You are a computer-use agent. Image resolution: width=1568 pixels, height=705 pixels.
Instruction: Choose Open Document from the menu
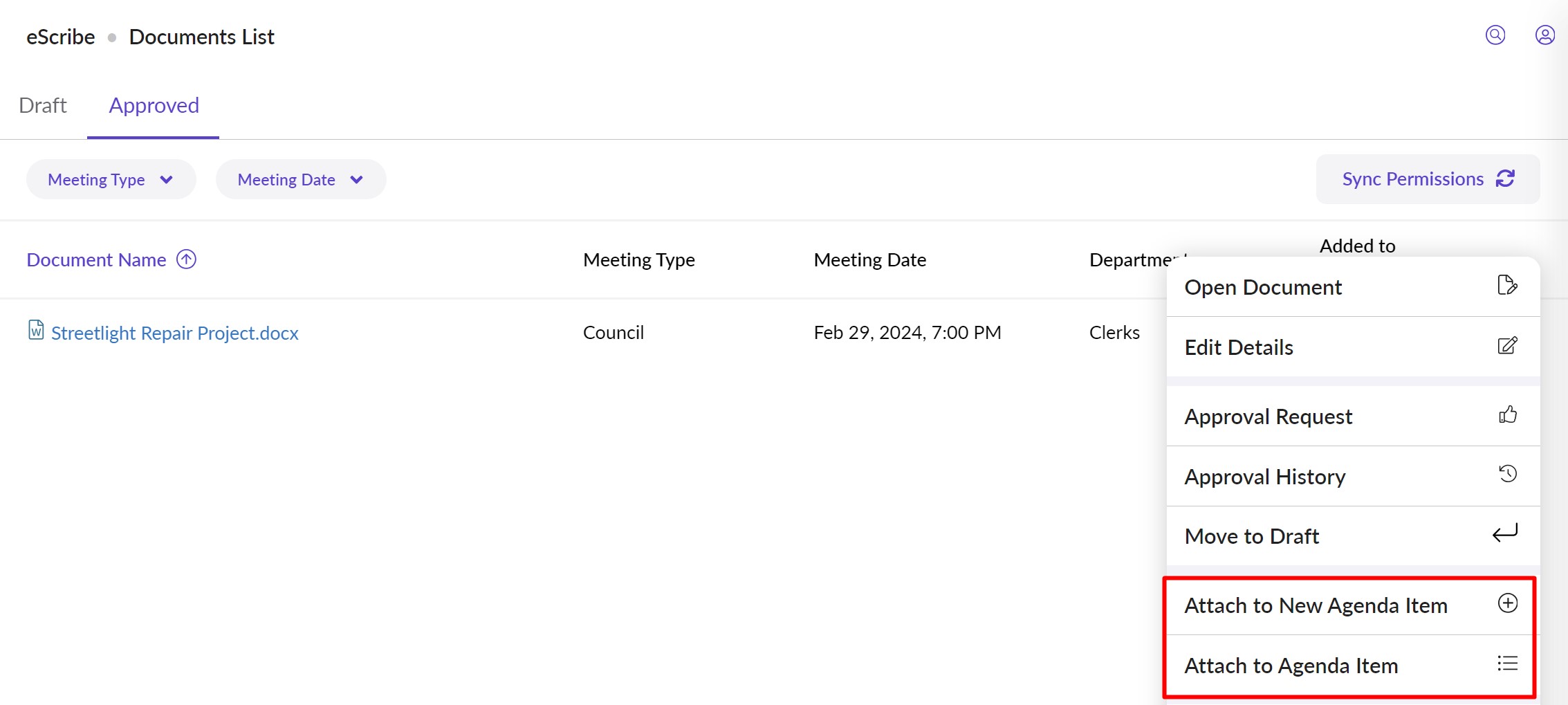(x=1262, y=287)
